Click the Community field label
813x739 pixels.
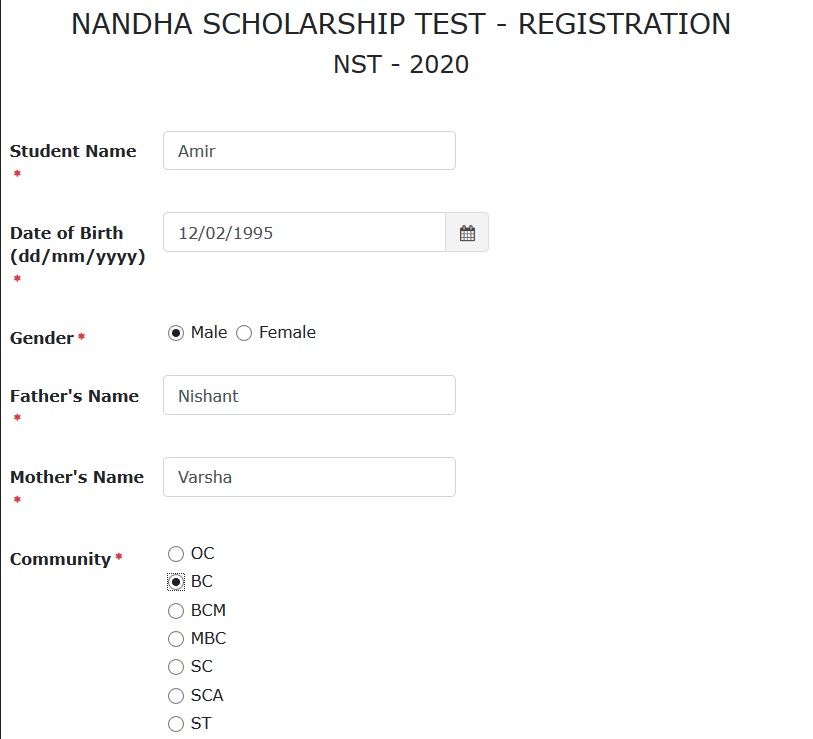(x=60, y=559)
